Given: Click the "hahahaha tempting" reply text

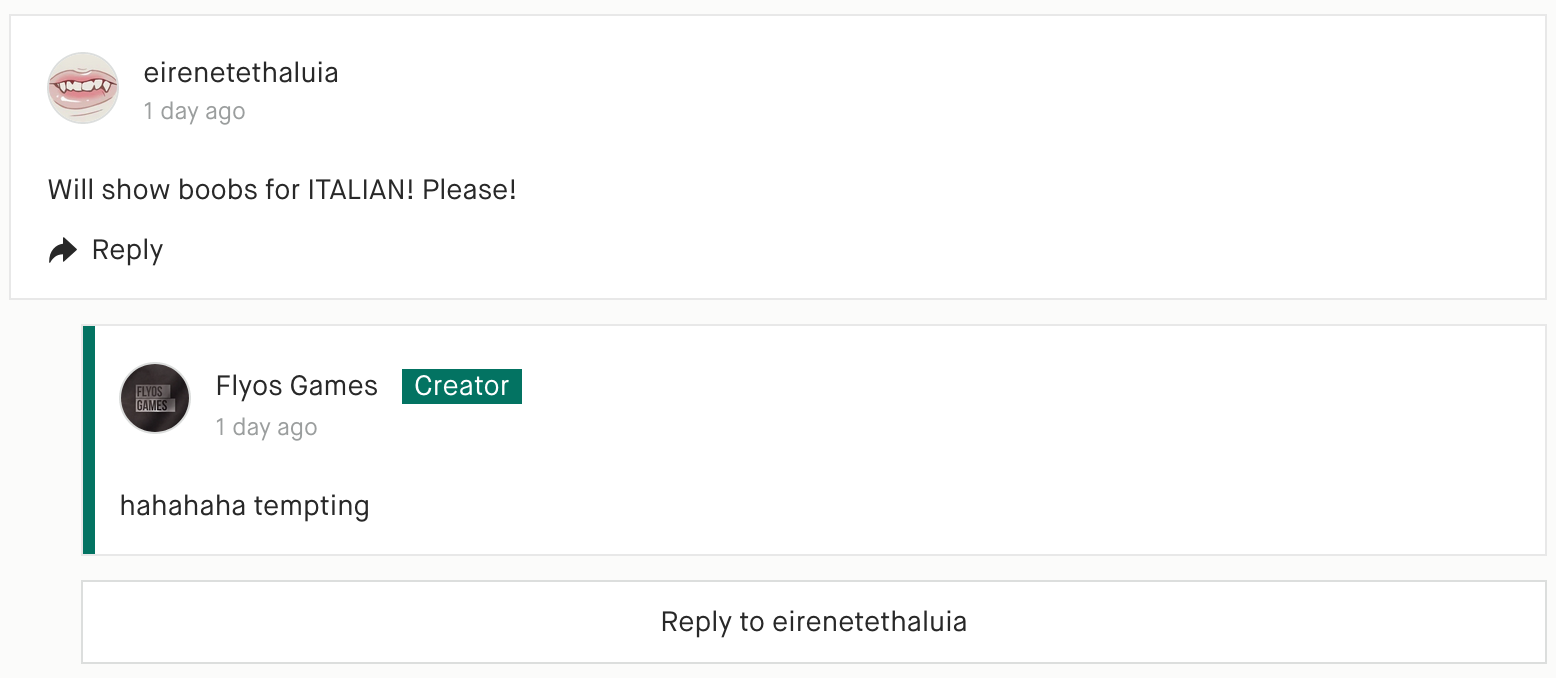Looking at the screenshot, I should tap(244, 506).
